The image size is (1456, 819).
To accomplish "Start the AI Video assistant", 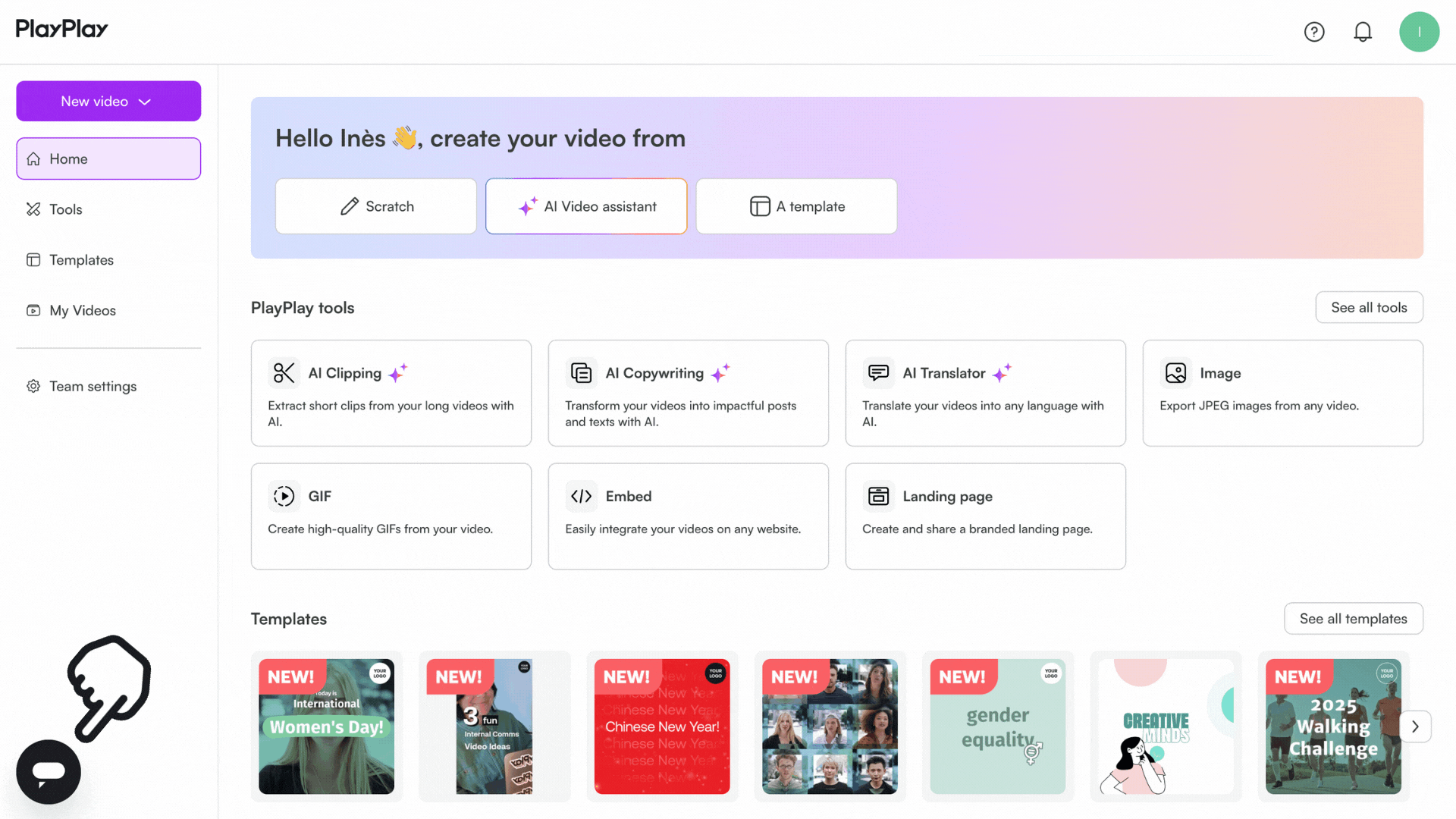I will 586,206.
